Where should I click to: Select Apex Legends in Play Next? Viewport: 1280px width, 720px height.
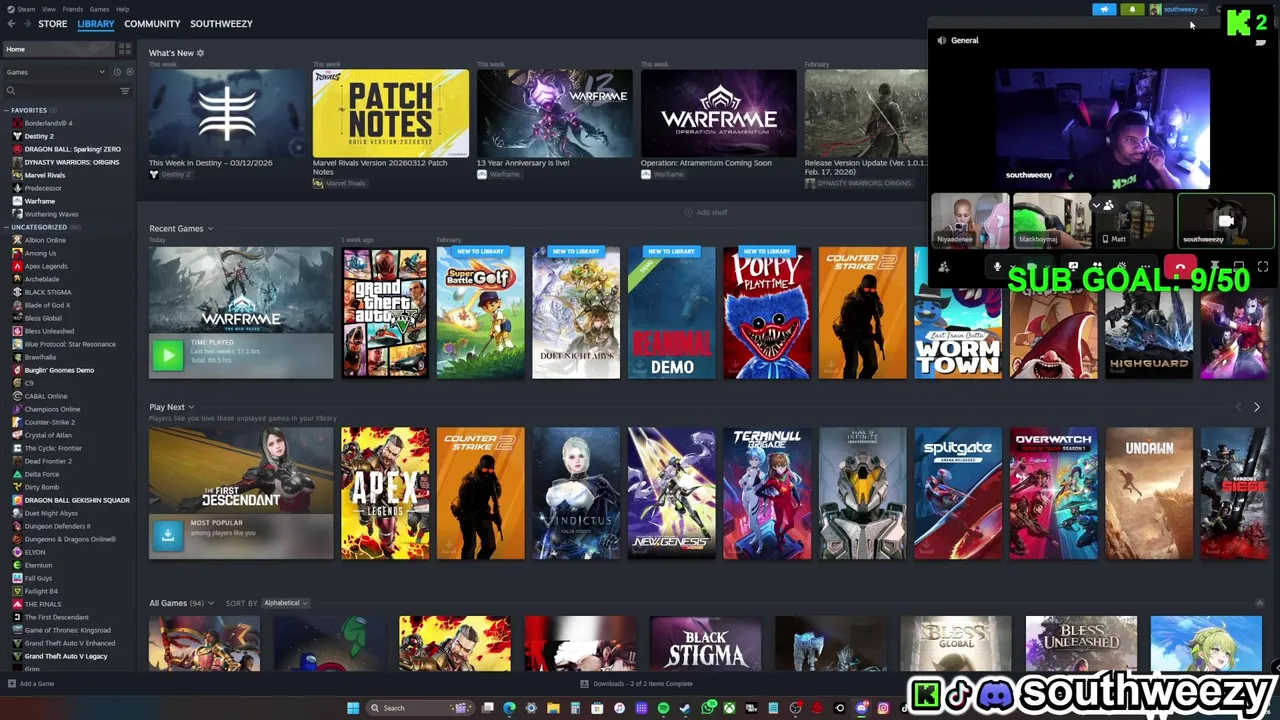[385, 493]
